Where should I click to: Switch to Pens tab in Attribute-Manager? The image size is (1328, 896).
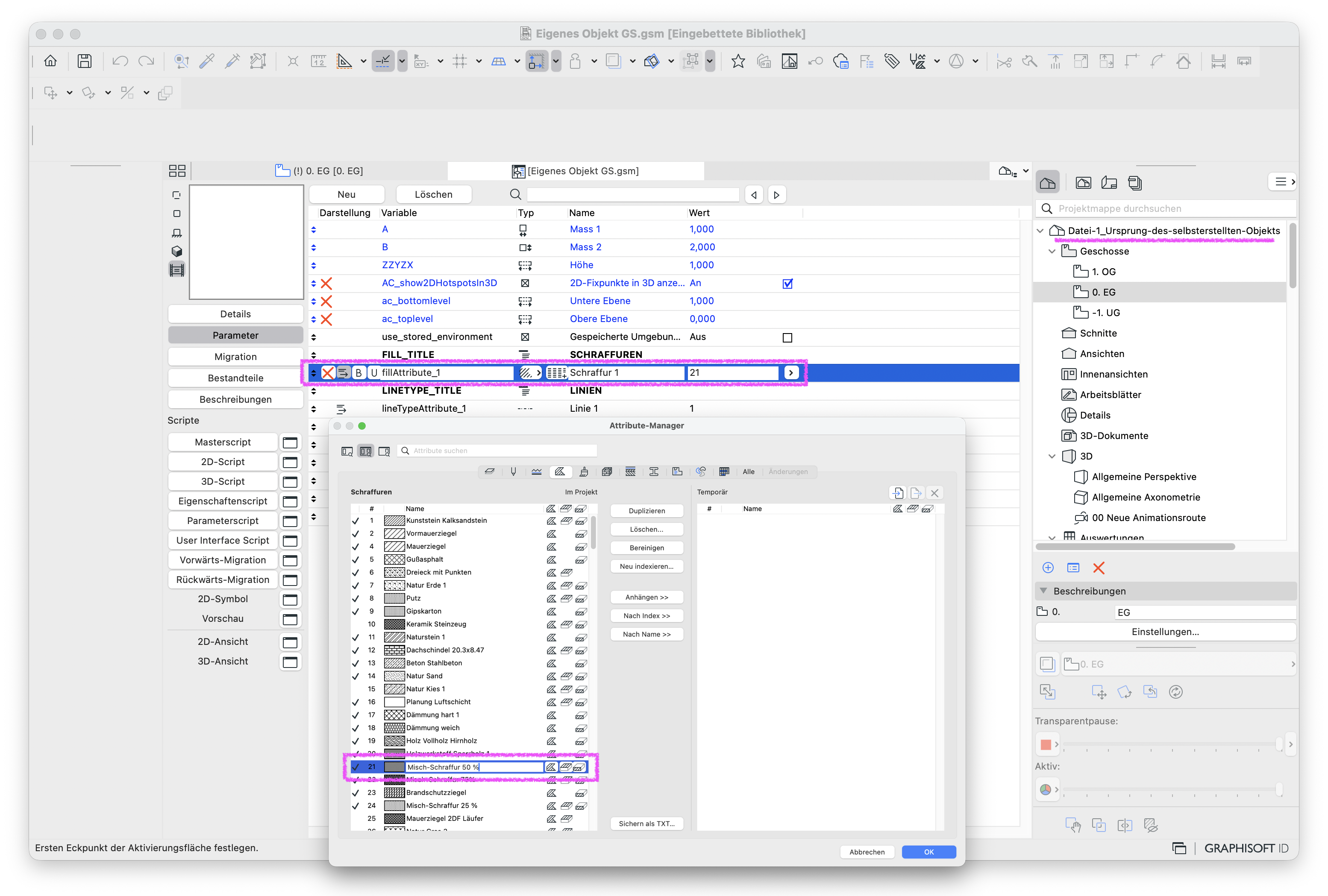click(x=513, y=471)
